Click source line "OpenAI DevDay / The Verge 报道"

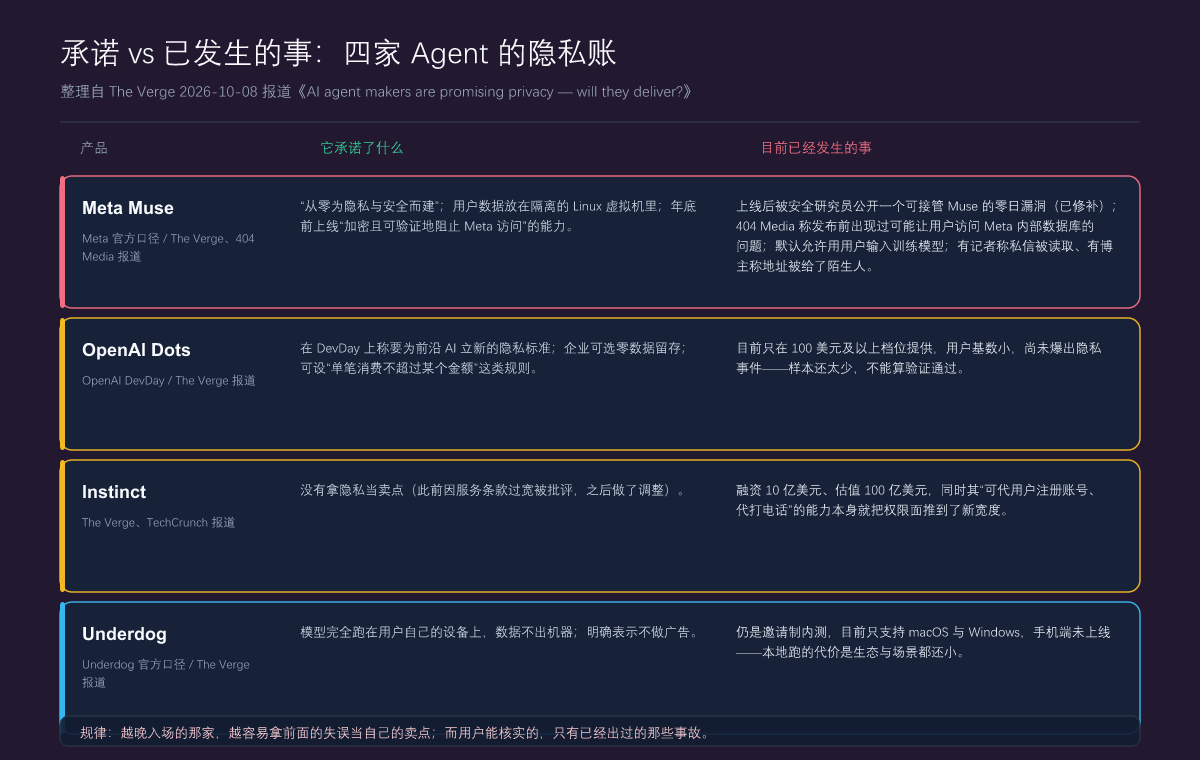click(x=169, y=381)
